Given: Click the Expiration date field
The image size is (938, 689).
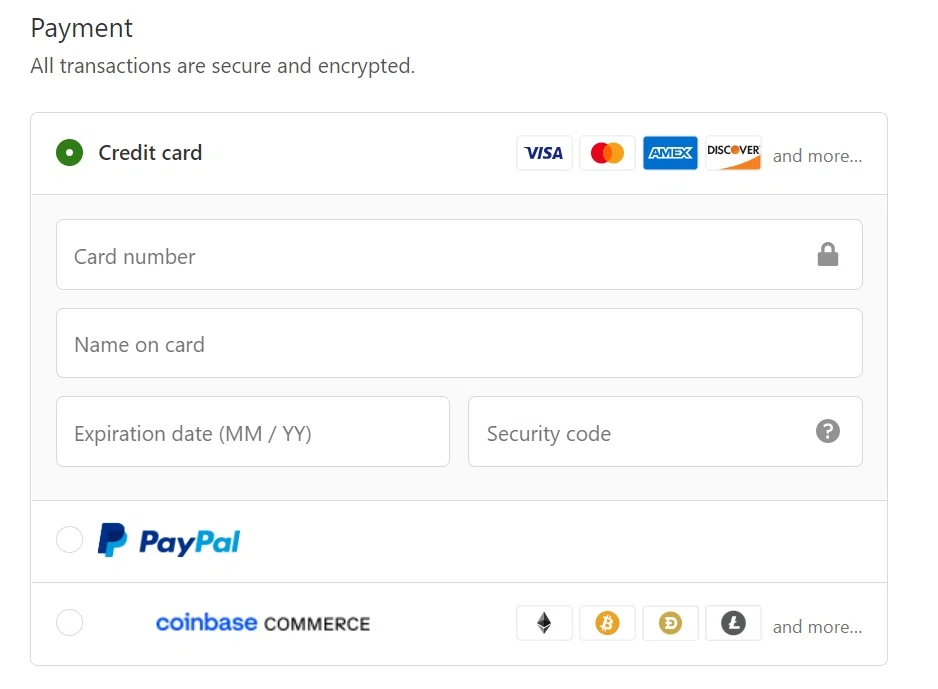Looking at the screenshot, I should click(x=252, y=432).
